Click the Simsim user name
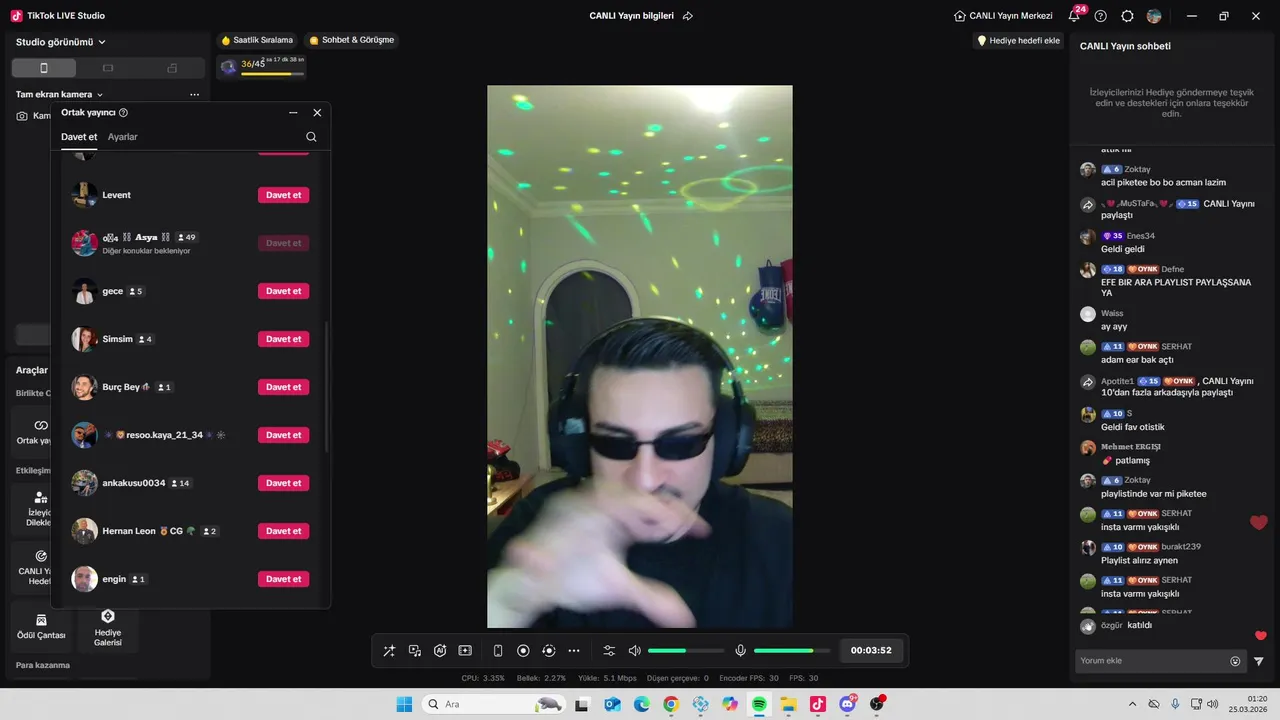 (x=117, y=339)
